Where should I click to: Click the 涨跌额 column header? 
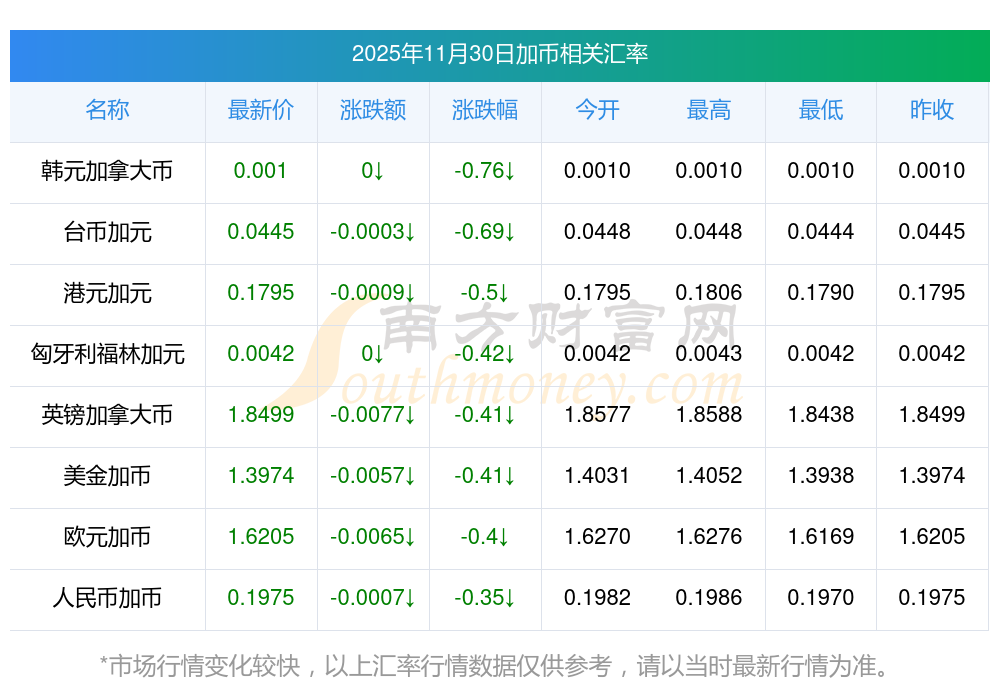pyautogui.click(x=373, y=110)
